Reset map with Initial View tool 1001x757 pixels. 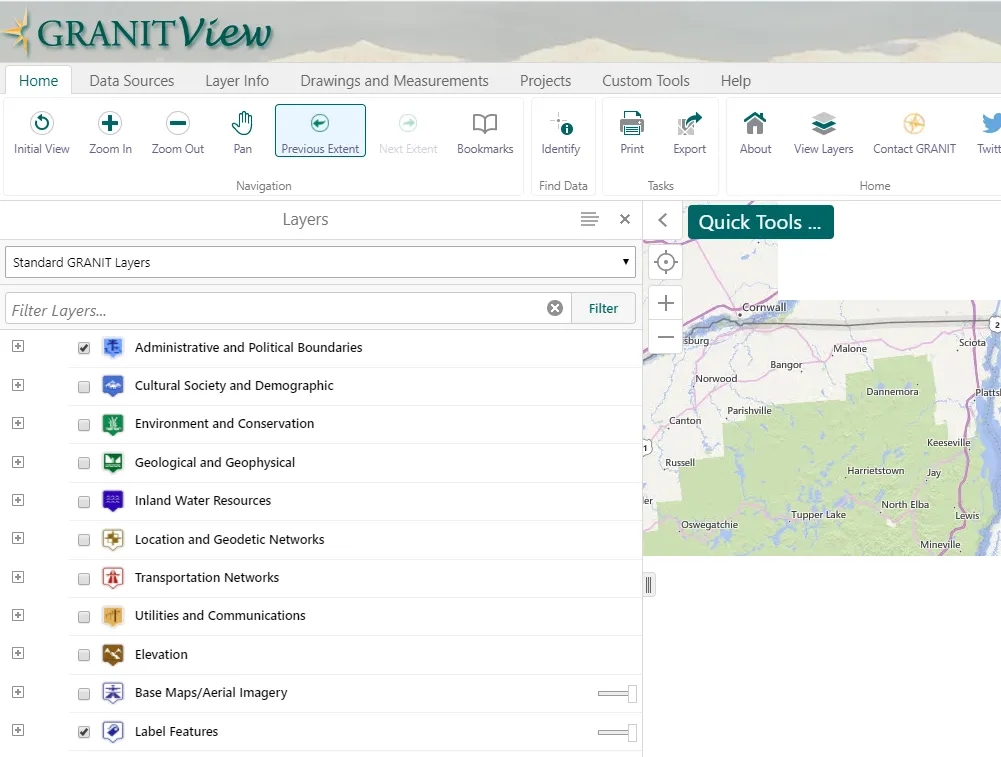click(x=41, y=132)
